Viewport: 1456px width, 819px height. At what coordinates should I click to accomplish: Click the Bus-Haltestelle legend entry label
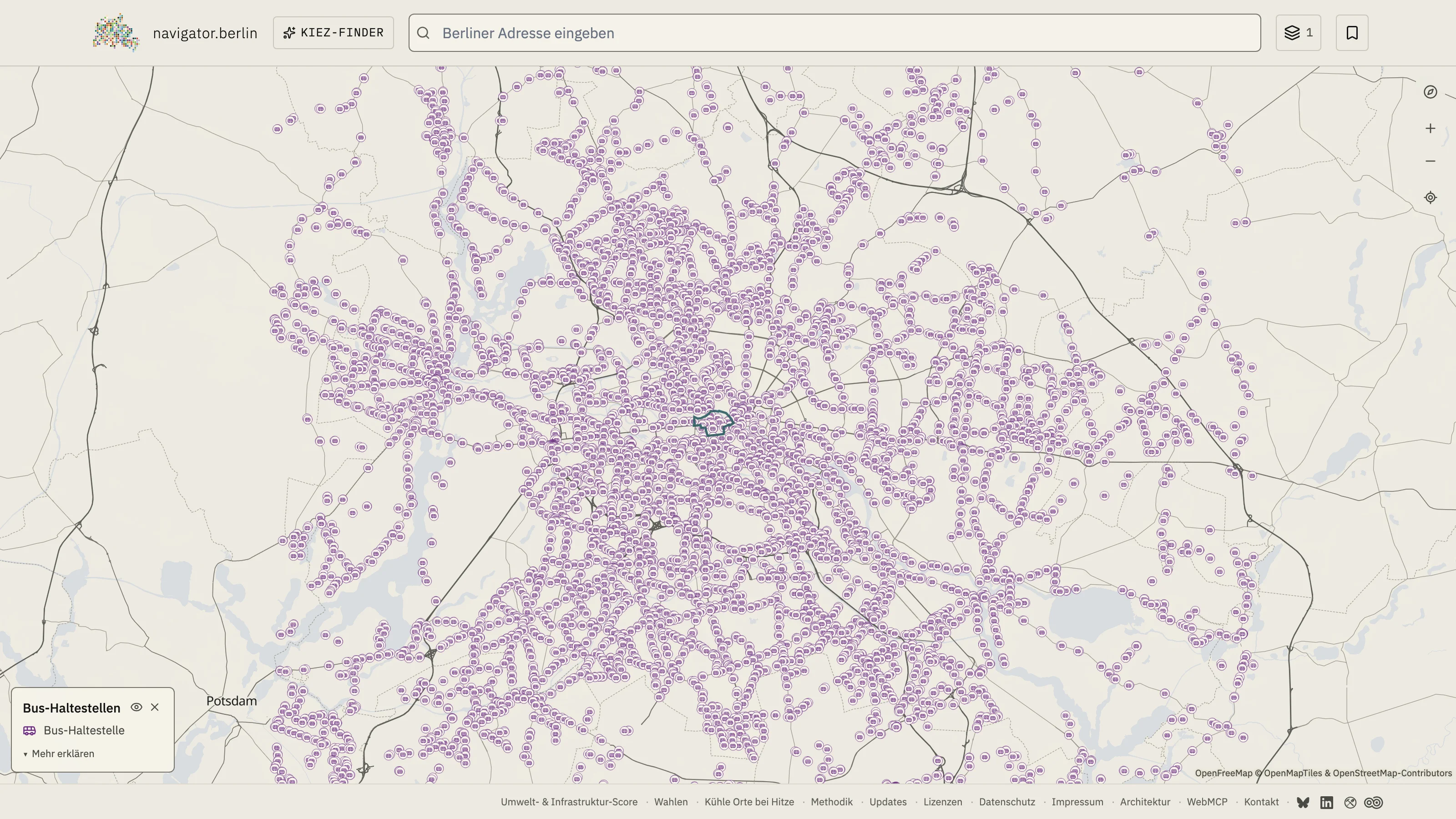84,731
